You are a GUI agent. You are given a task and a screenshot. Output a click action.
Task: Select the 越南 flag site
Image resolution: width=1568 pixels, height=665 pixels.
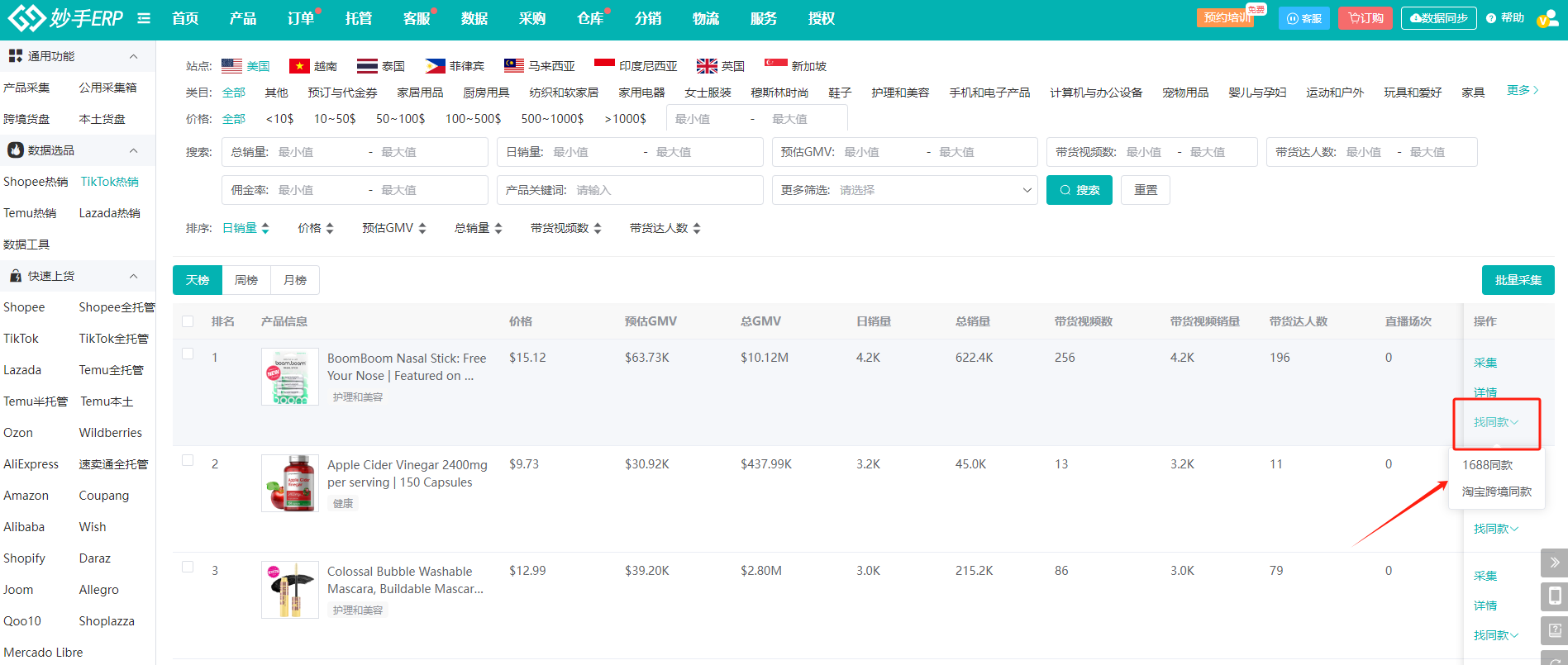pyautogui.click(x=313, y=66)
